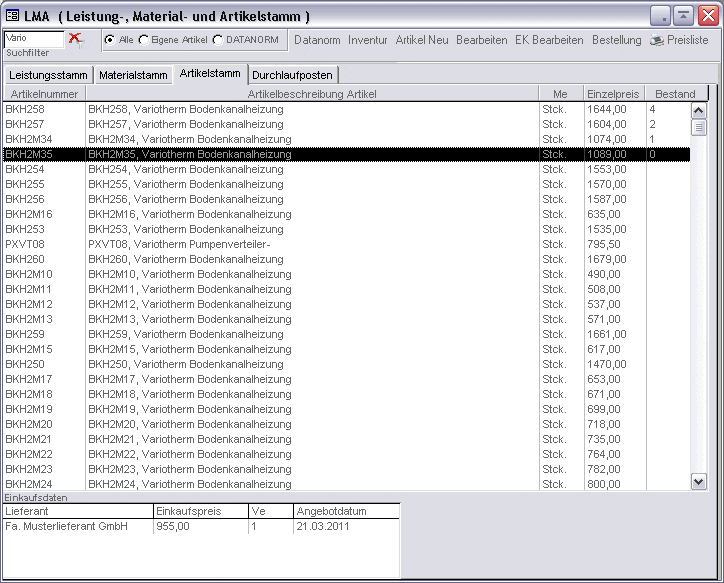This screenshot has height=583, width=724.
Task: Click the Bestellung button
Action: pos(616,40)
